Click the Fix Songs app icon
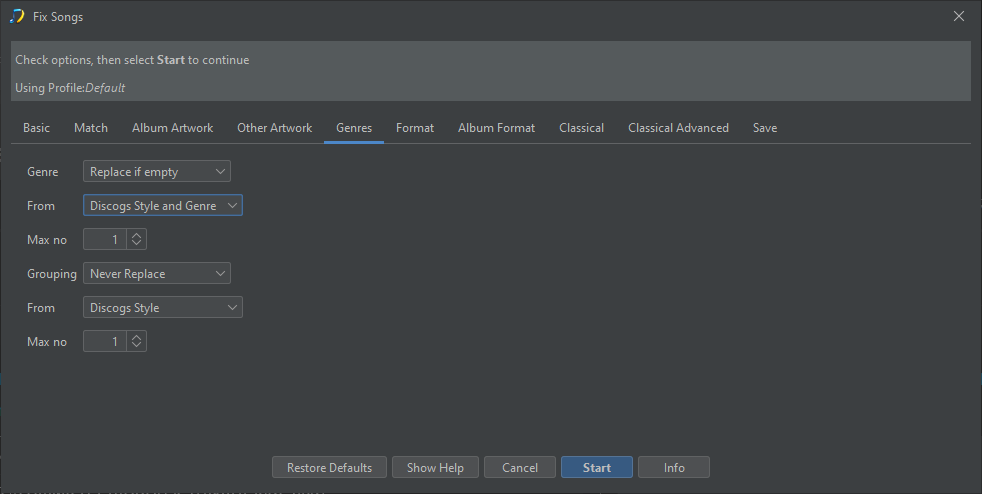Image resolution: width=982 pixels, height=494 pixels. click(x=16, y=16)
